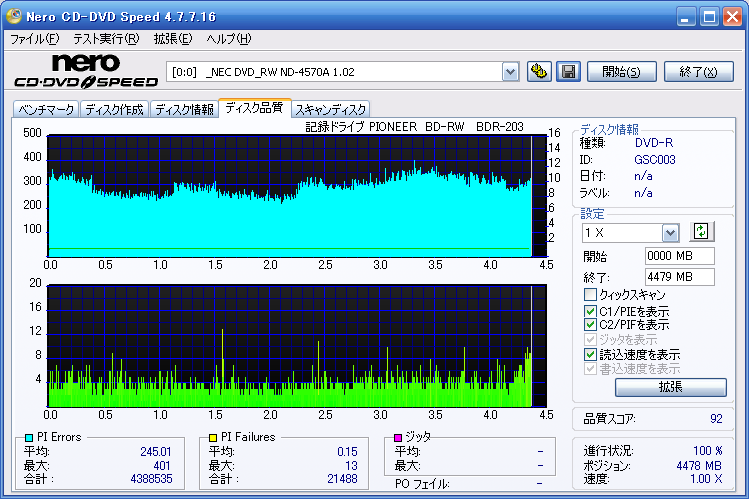Screen dimensions: 749x499
Task: Uncheck the 読込速度を表示 checkbox
Action: pos(590,354)
